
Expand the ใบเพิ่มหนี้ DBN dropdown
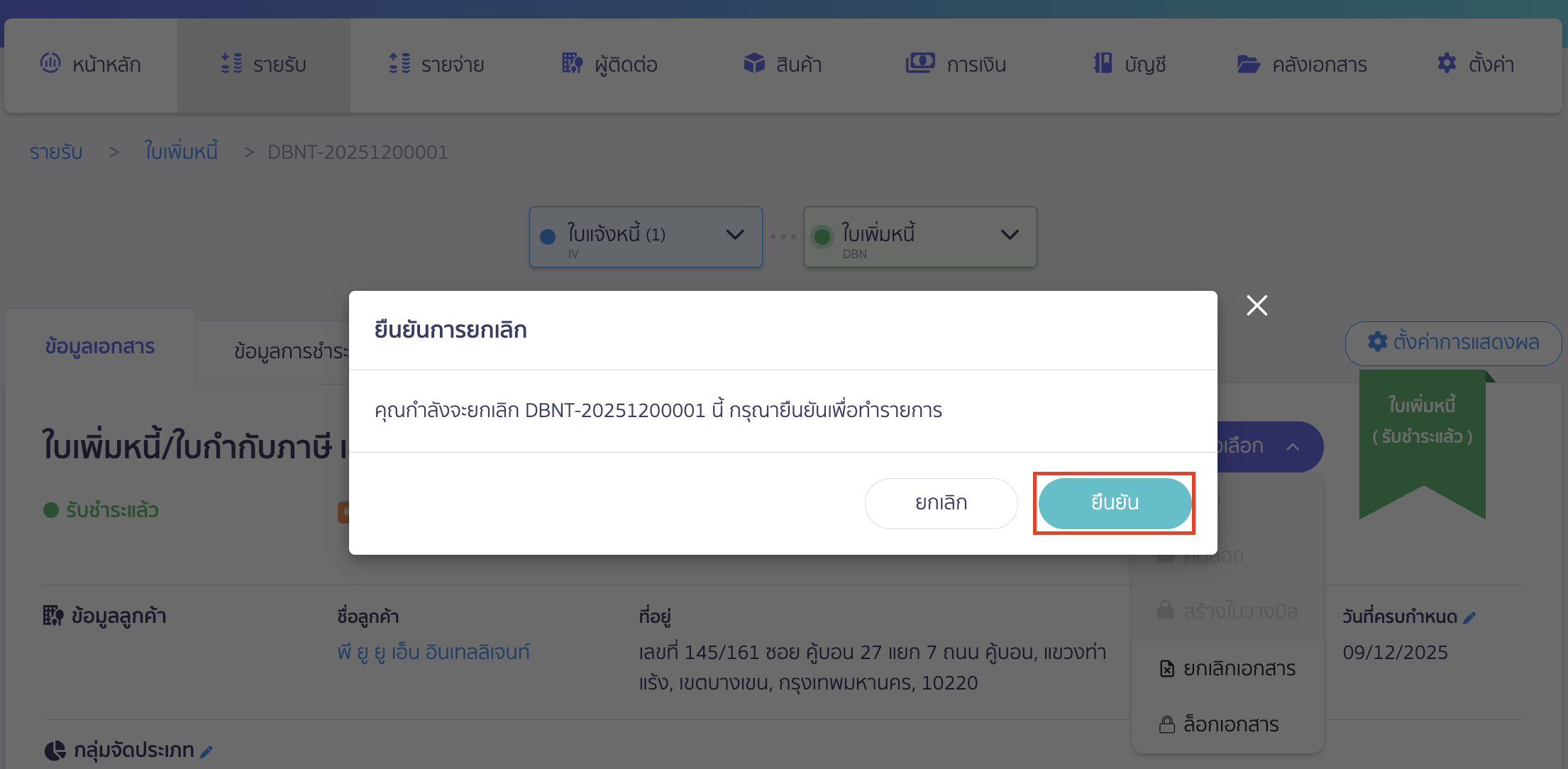1010,236
